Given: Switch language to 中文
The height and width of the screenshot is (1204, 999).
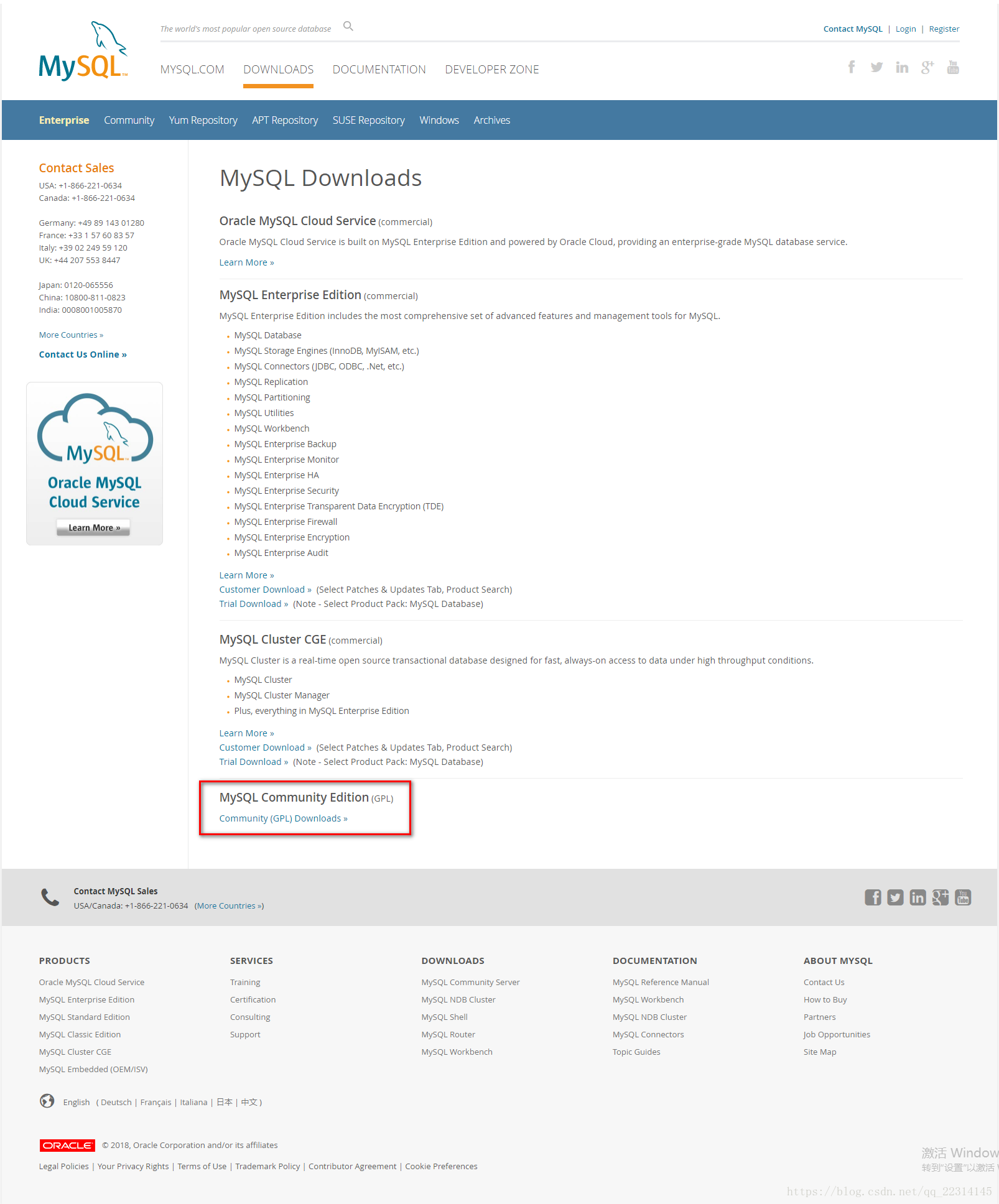Looking at the screenshot, I should pyautogui.click(x=249, y=1103).
